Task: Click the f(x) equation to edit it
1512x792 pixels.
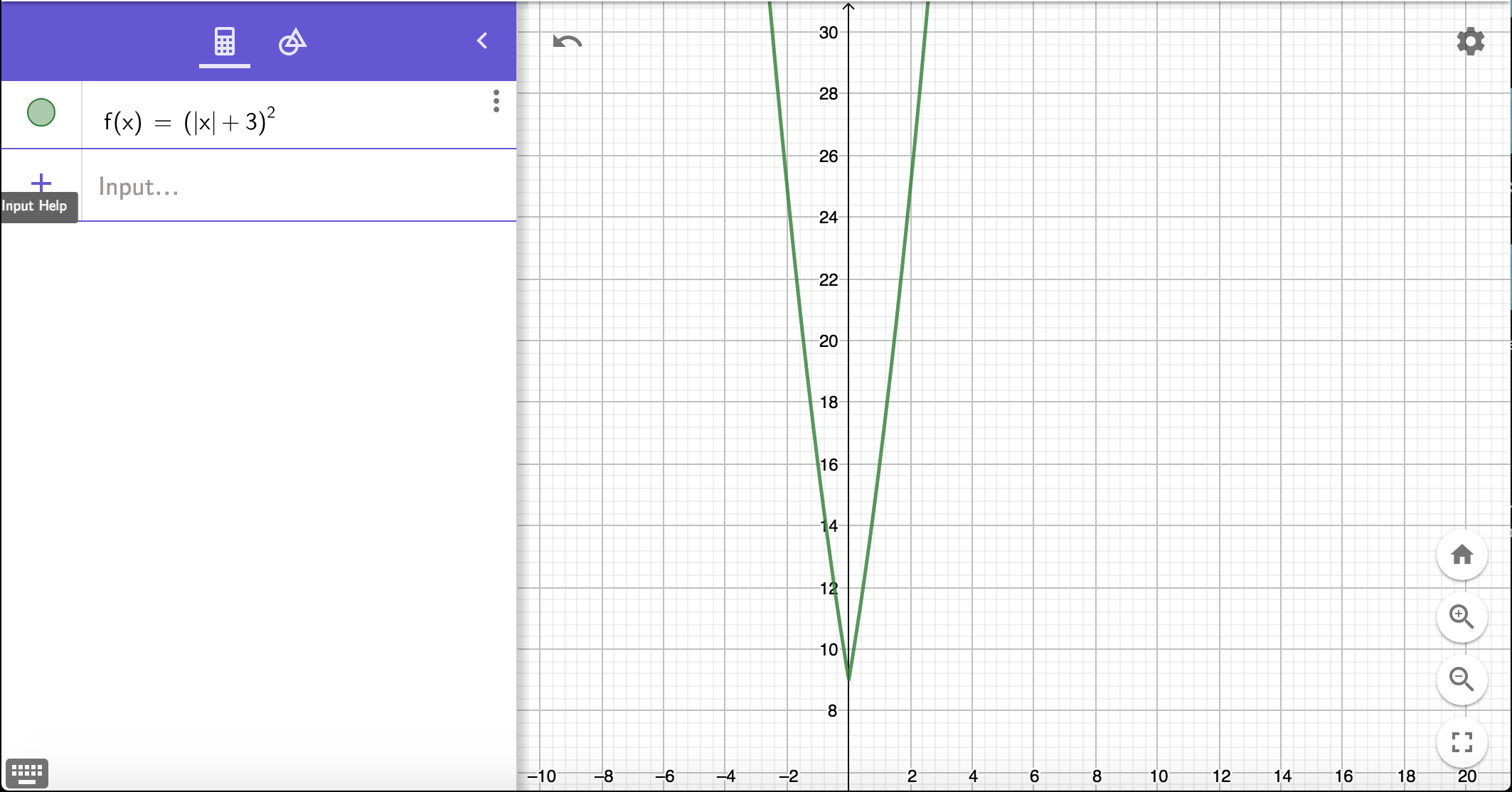Action: [190, 122]
